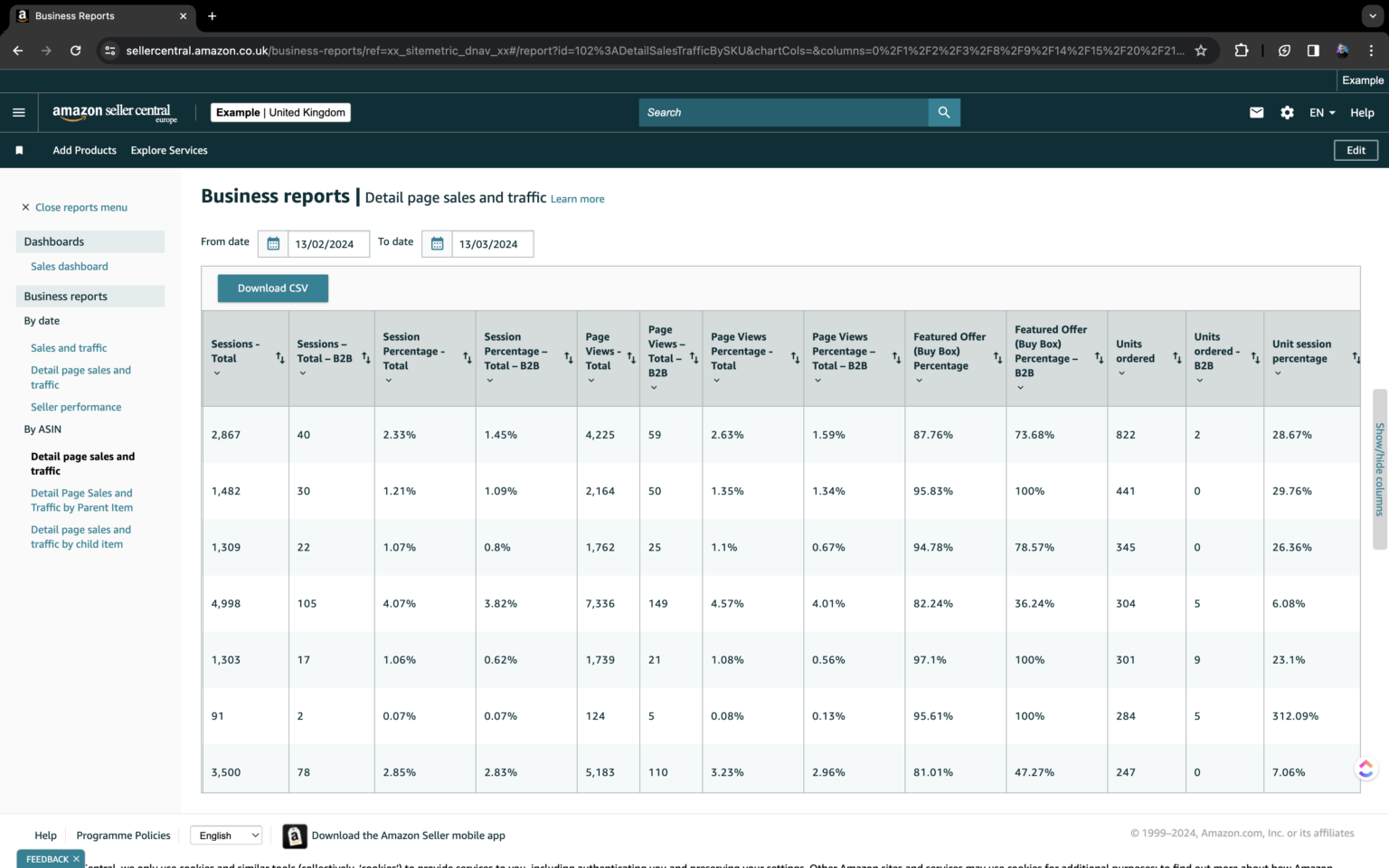Open the messages envelope icon
1389x868 pixels.
point(1256,112)
